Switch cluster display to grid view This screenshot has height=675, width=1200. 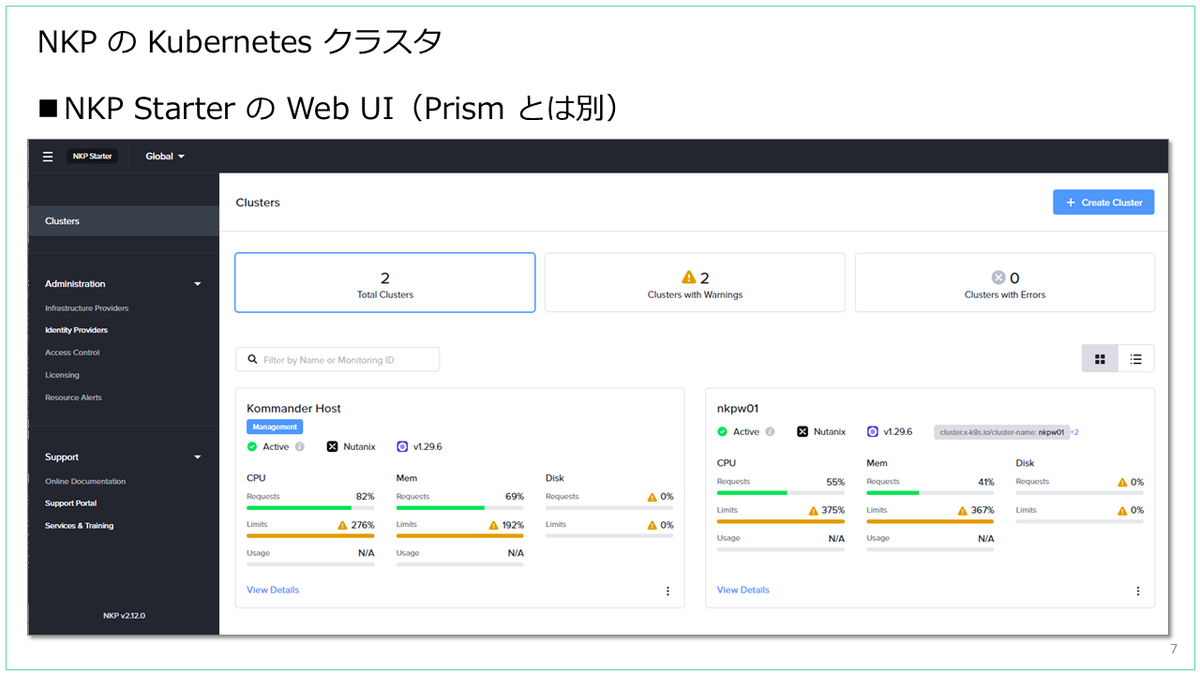tap(1100, 358)
